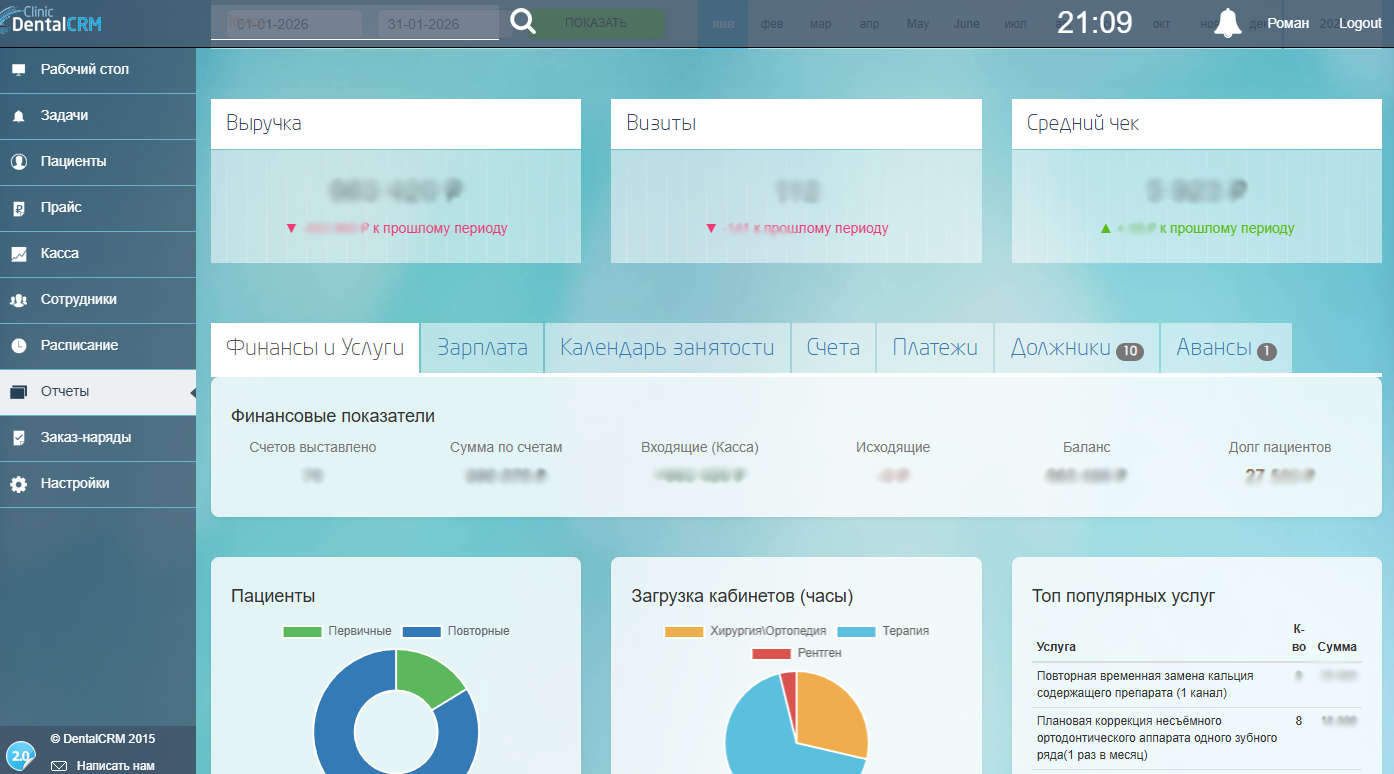1394x774 pixels.
Task: Click the Сотрудники group icon
Action: pyautogui.click(x=18, y=300)
